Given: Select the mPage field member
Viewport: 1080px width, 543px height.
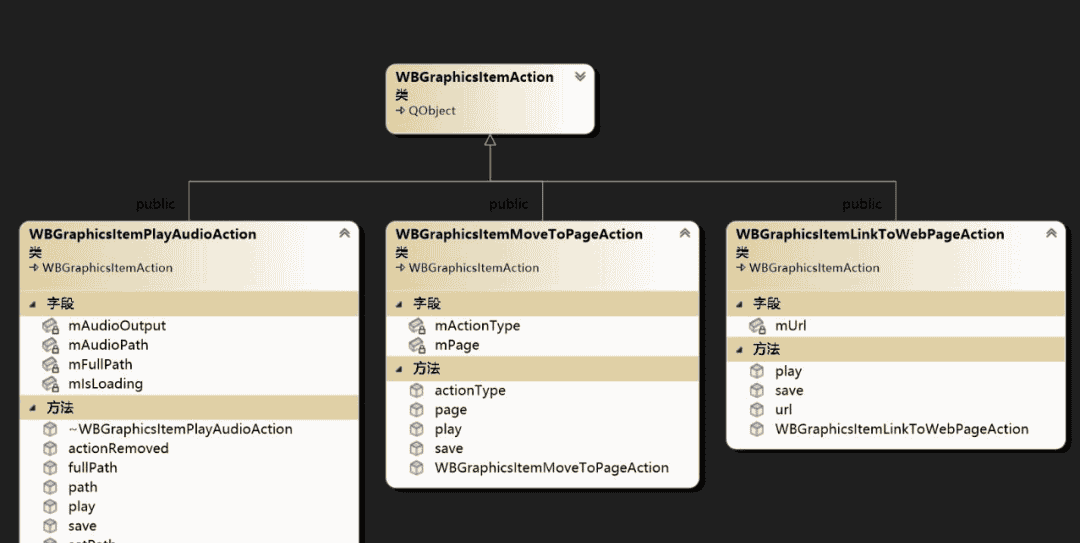Looking at the screenshot, I should click(x=457, y=345).
